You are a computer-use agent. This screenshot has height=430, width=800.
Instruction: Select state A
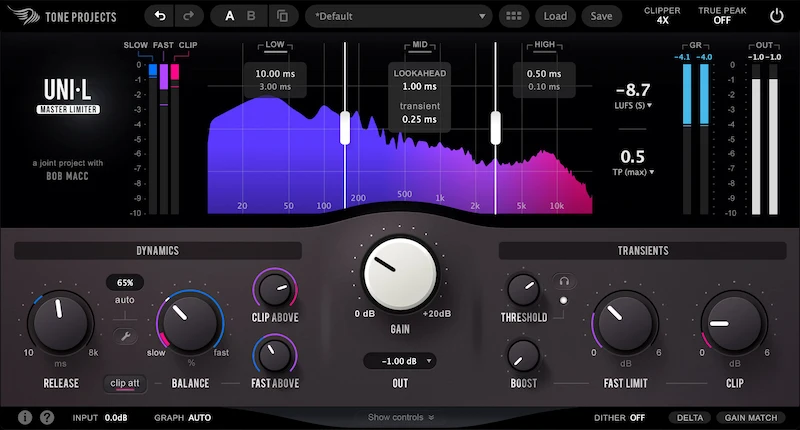[x=230, y=16]
